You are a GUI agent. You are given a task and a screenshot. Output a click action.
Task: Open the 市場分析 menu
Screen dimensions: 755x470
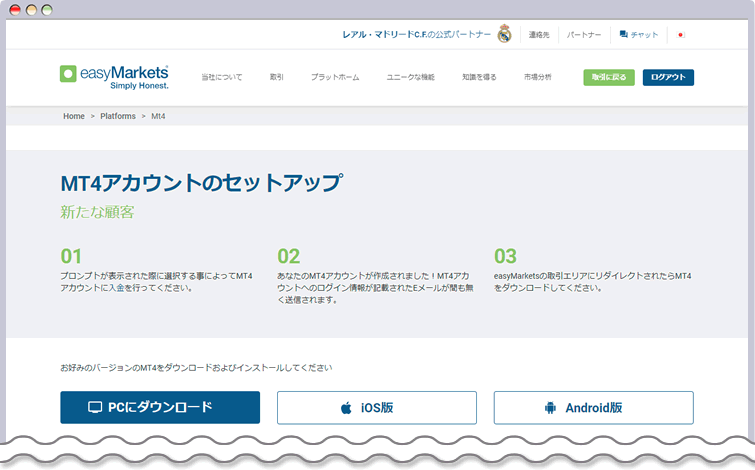537,77
